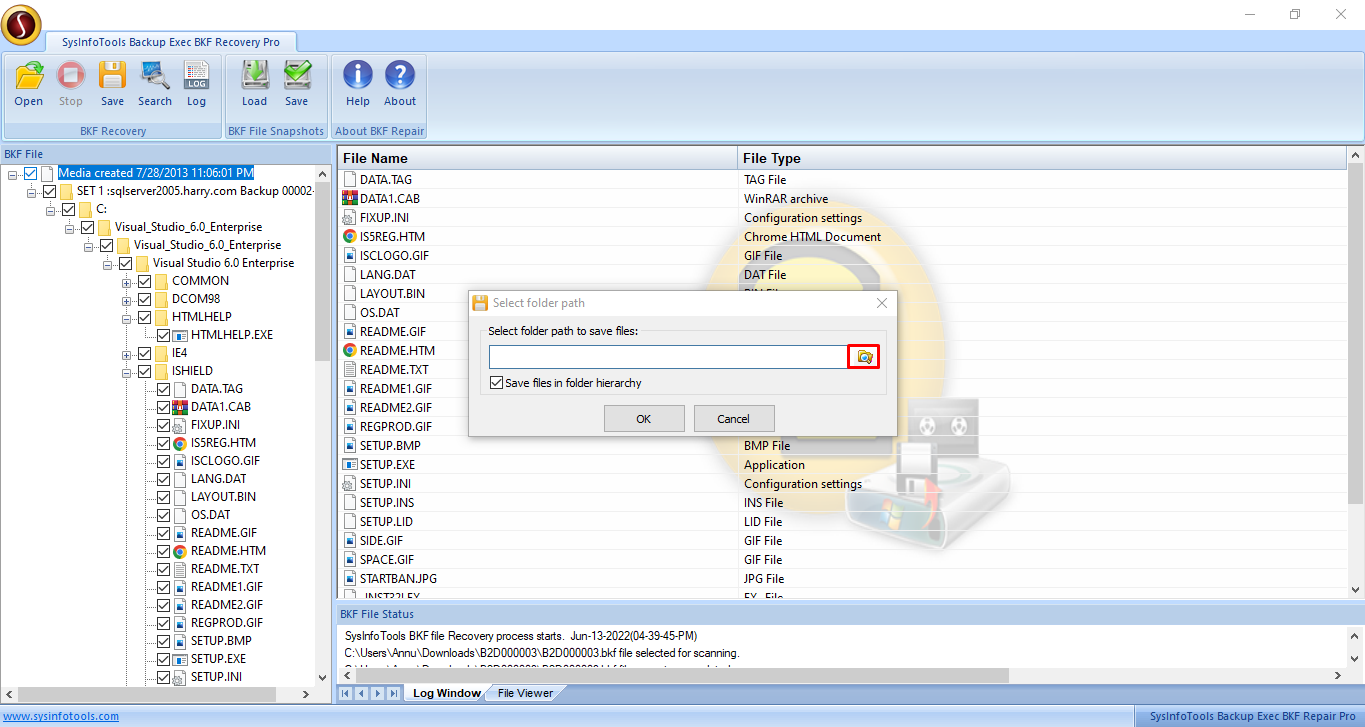Click the Open toolbar icon
1365x727 pixels.
pyautogui.click(x=29, y=84)
